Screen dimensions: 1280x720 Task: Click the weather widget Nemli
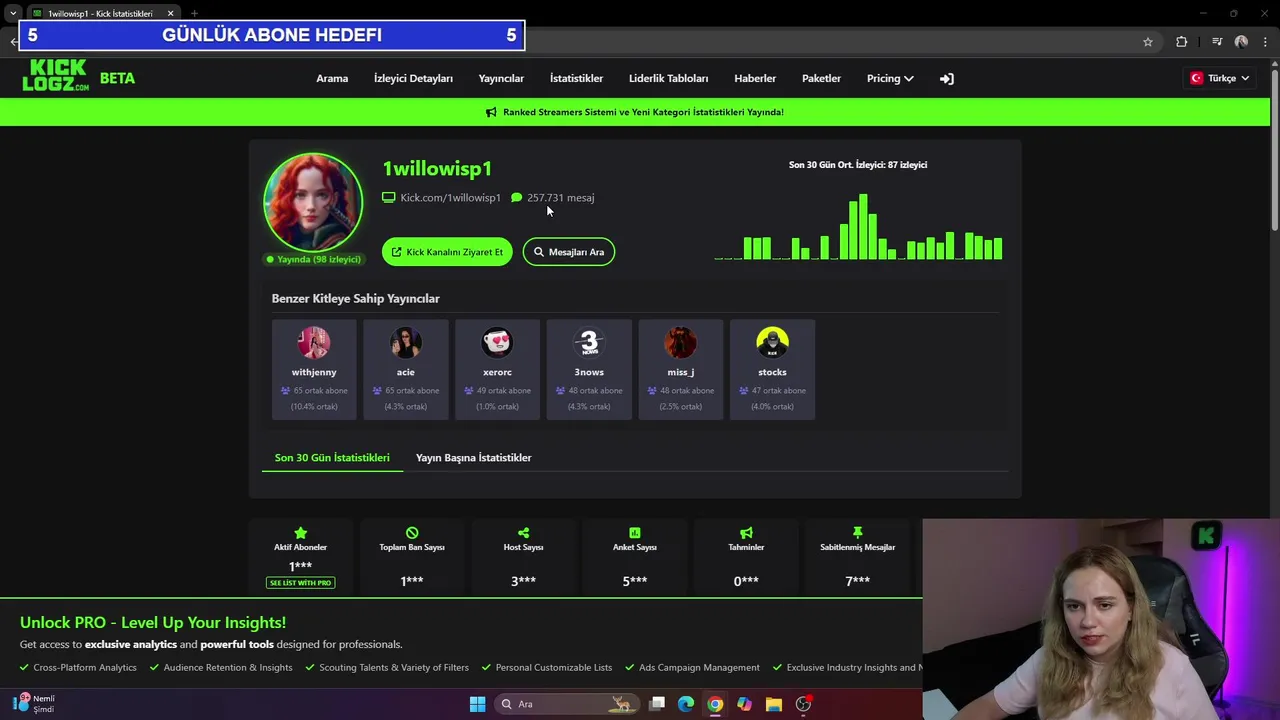pos(35,704)
